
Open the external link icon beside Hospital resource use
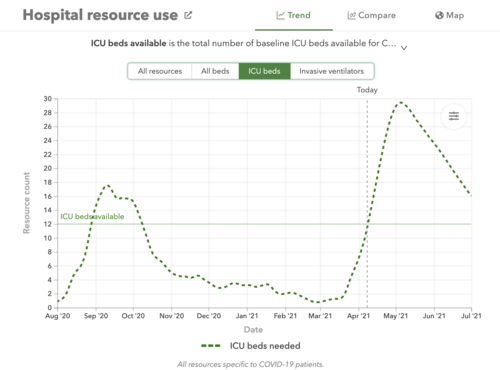(188, 15)
